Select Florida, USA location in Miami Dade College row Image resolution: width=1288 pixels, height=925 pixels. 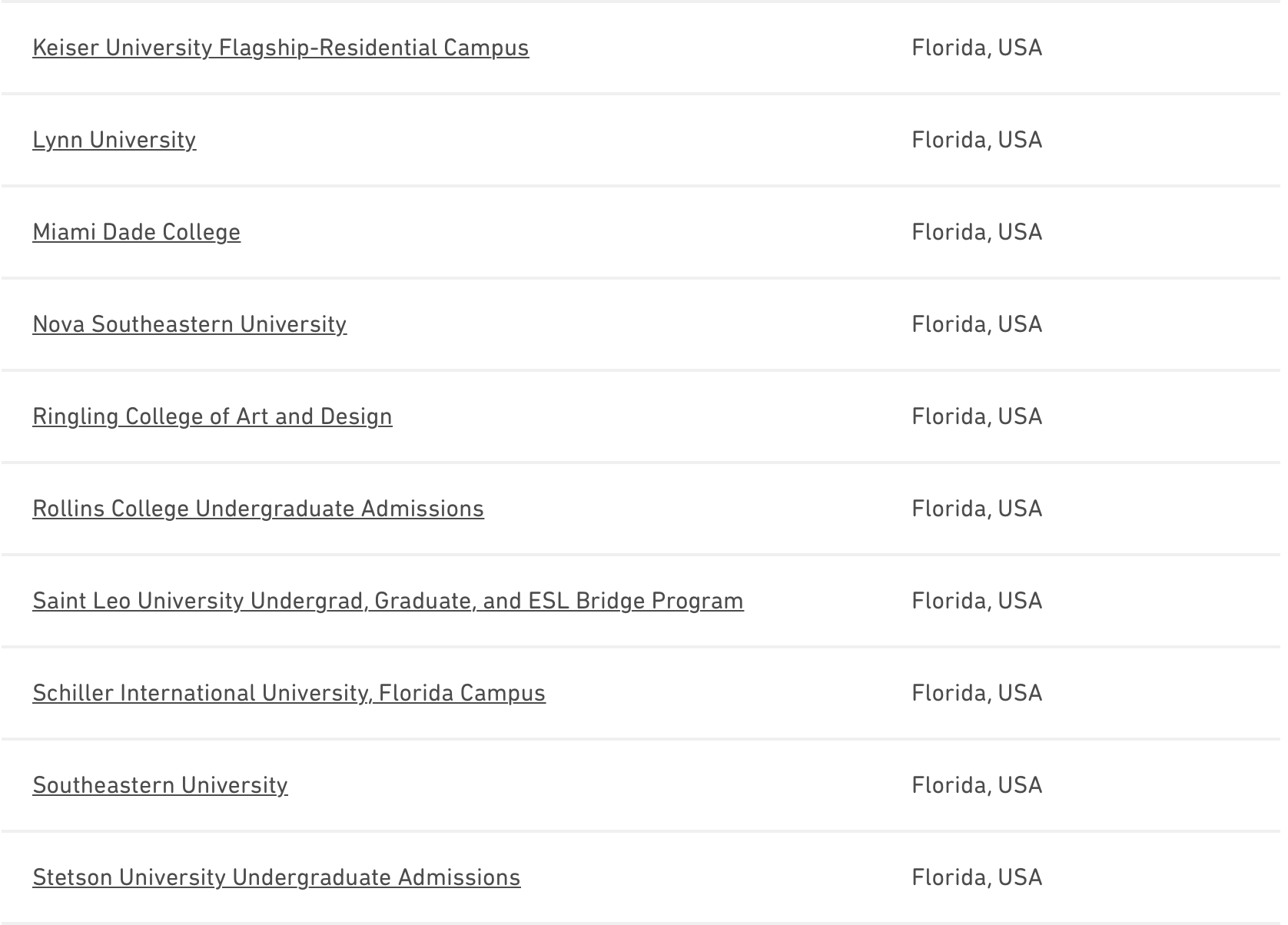[977, 232]
